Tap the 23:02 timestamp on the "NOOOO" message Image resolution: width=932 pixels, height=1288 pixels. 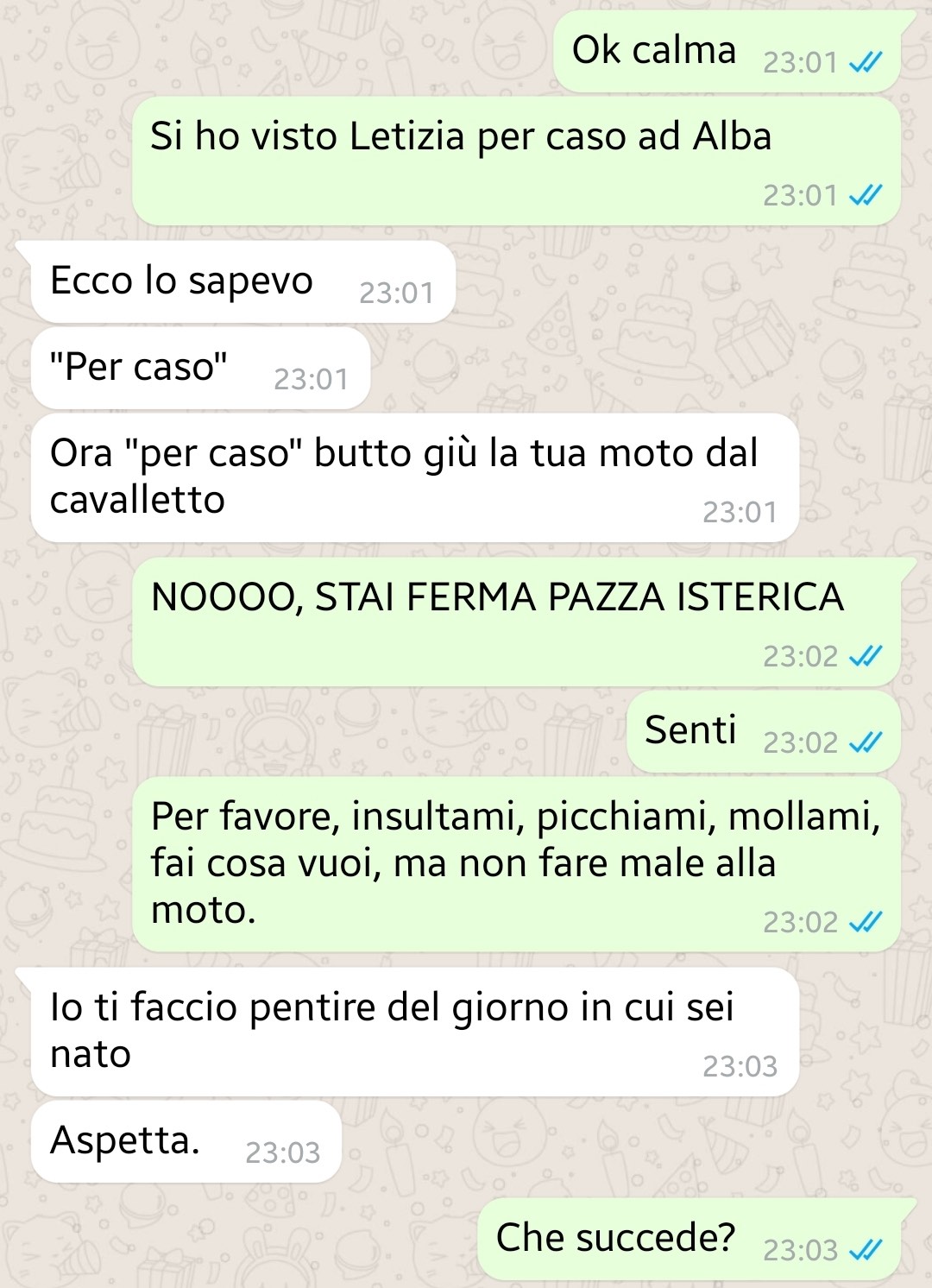coord(801,657)
